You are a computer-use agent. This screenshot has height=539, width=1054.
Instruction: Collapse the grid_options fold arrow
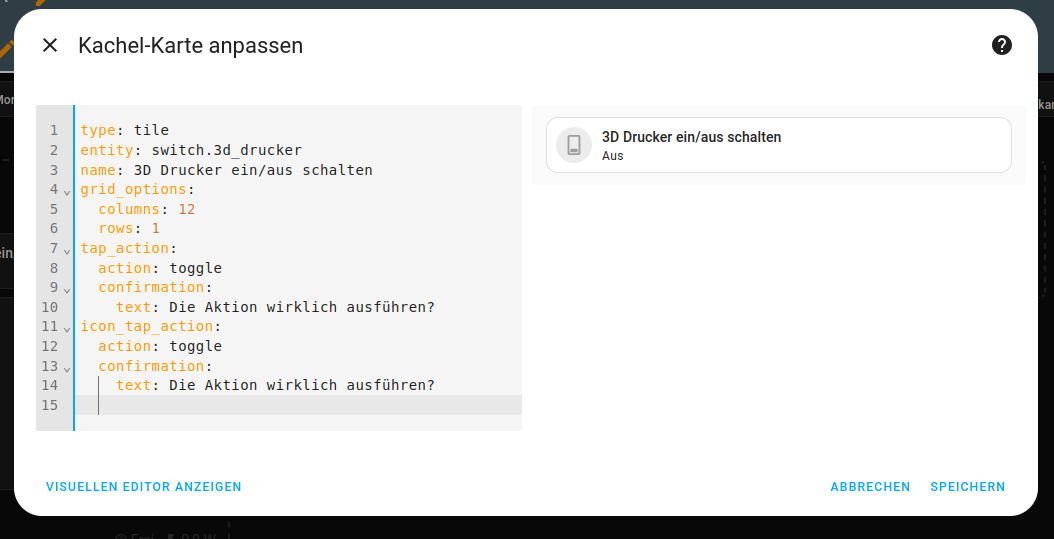67,191
